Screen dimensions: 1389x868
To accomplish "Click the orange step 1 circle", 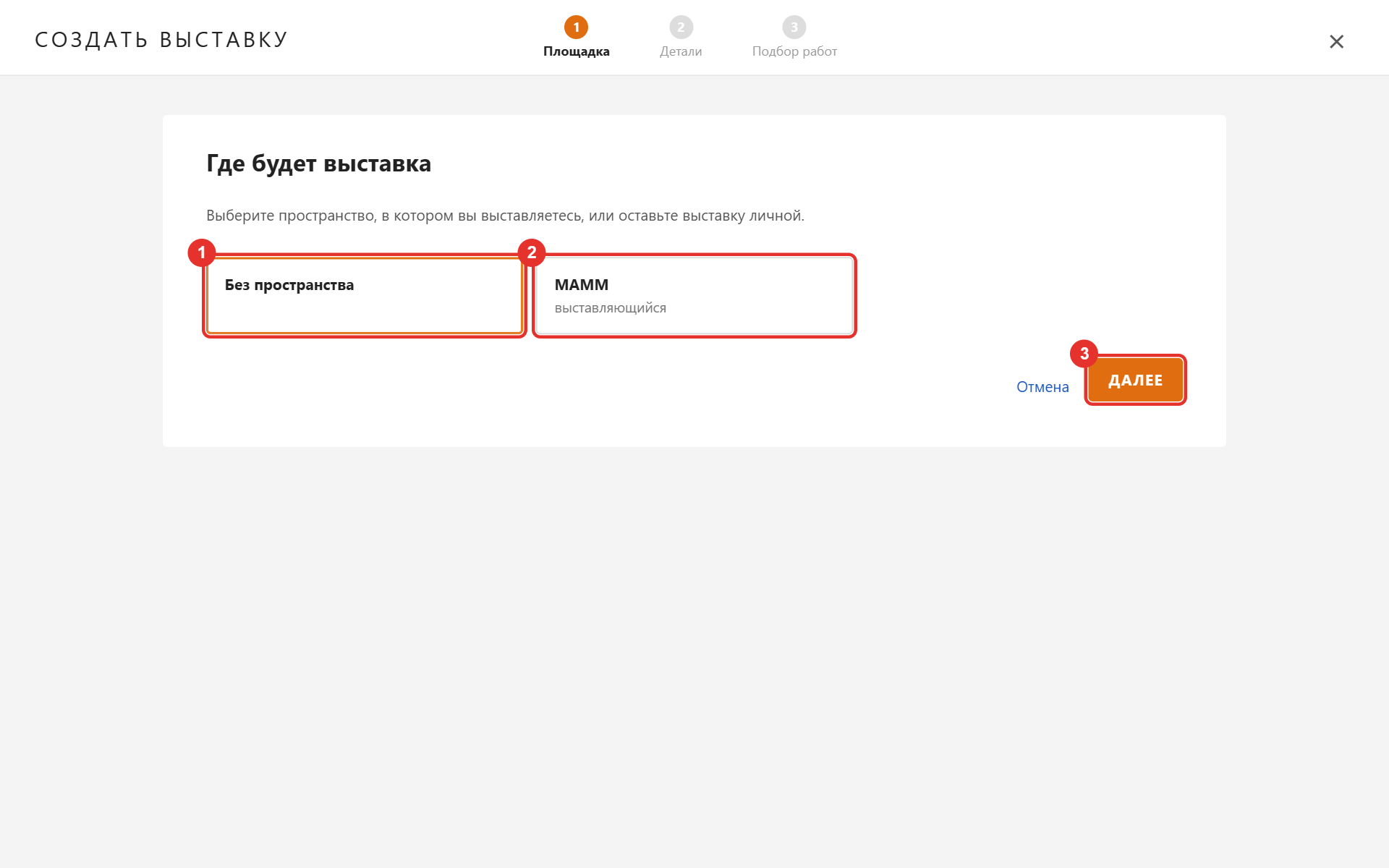I will point(576,27).
